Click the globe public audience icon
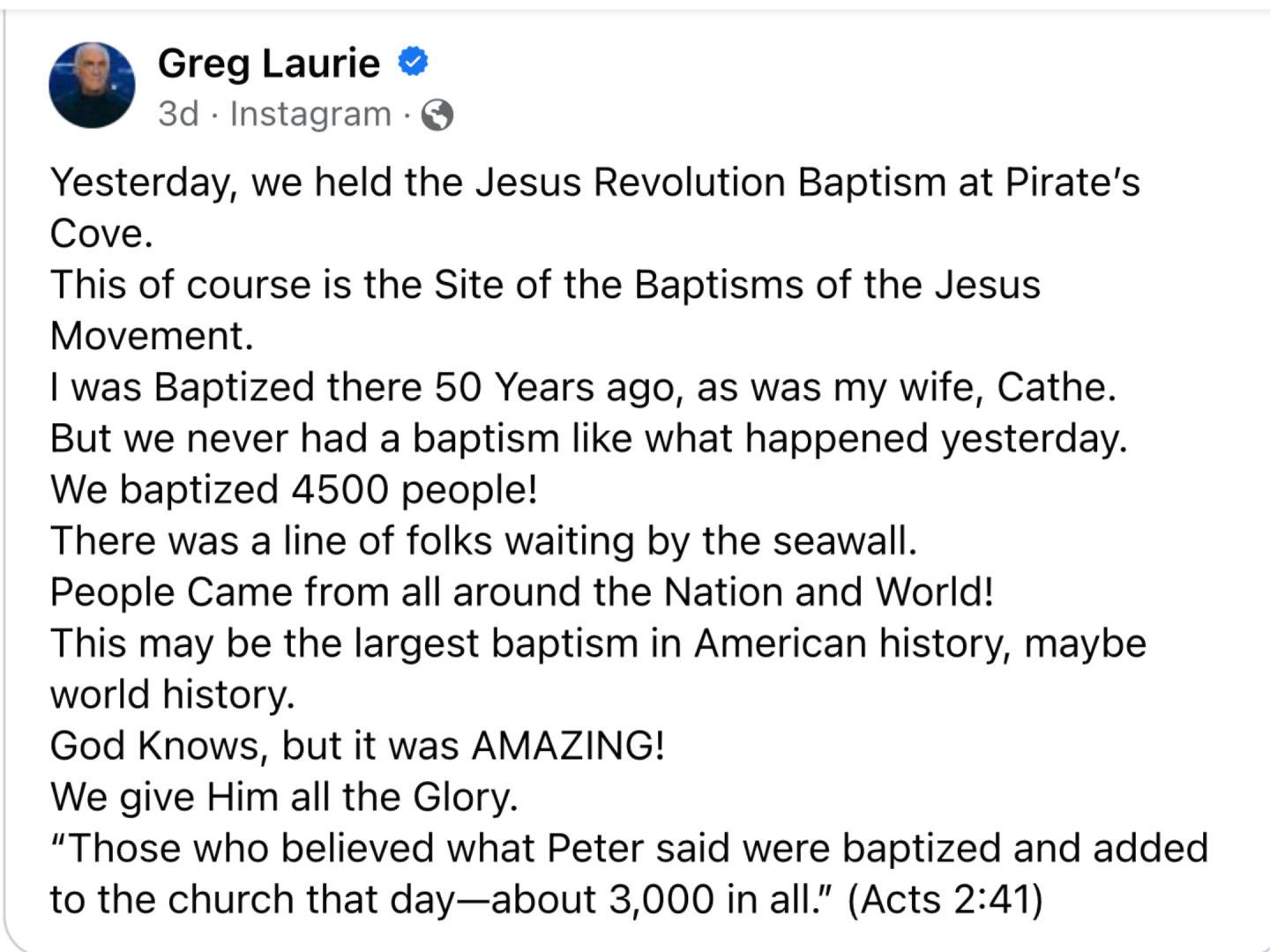 437,115
